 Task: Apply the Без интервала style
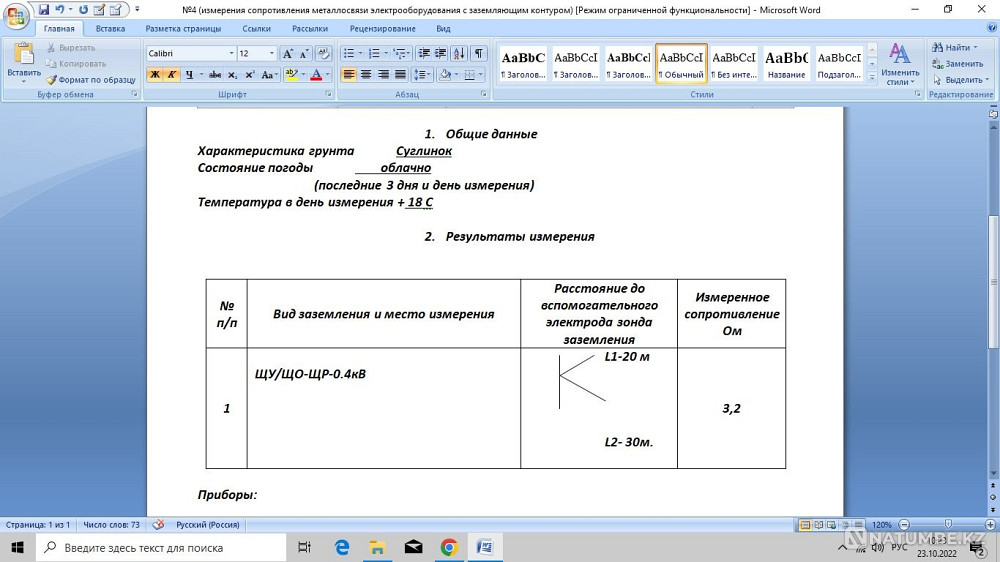tap(733, 63)
